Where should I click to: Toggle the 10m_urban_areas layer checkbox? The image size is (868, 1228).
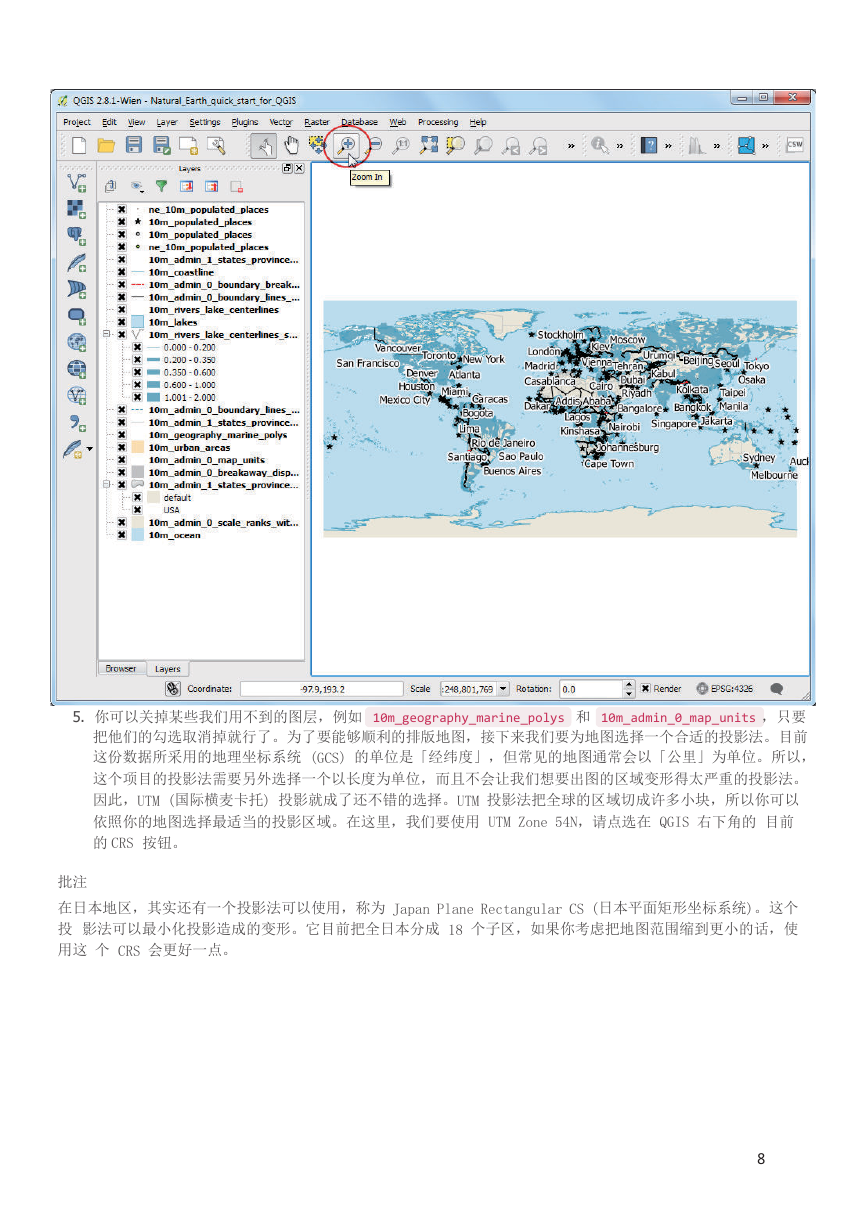[122, 448]
